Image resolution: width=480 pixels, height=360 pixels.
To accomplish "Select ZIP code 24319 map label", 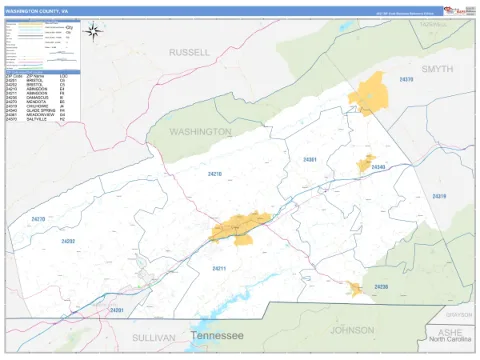I will [439, 196].
